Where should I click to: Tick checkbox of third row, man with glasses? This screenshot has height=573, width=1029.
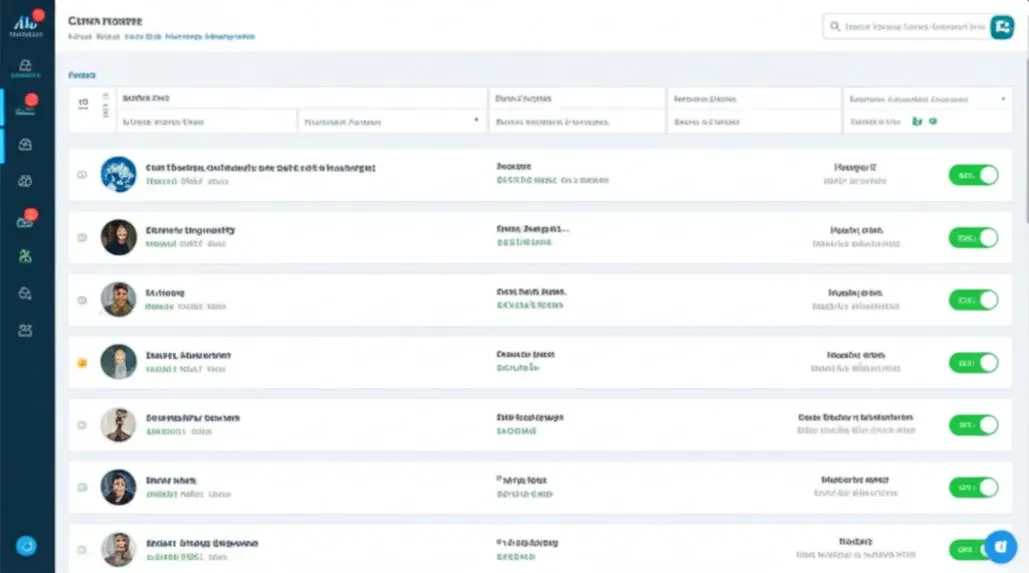point(82,300)
